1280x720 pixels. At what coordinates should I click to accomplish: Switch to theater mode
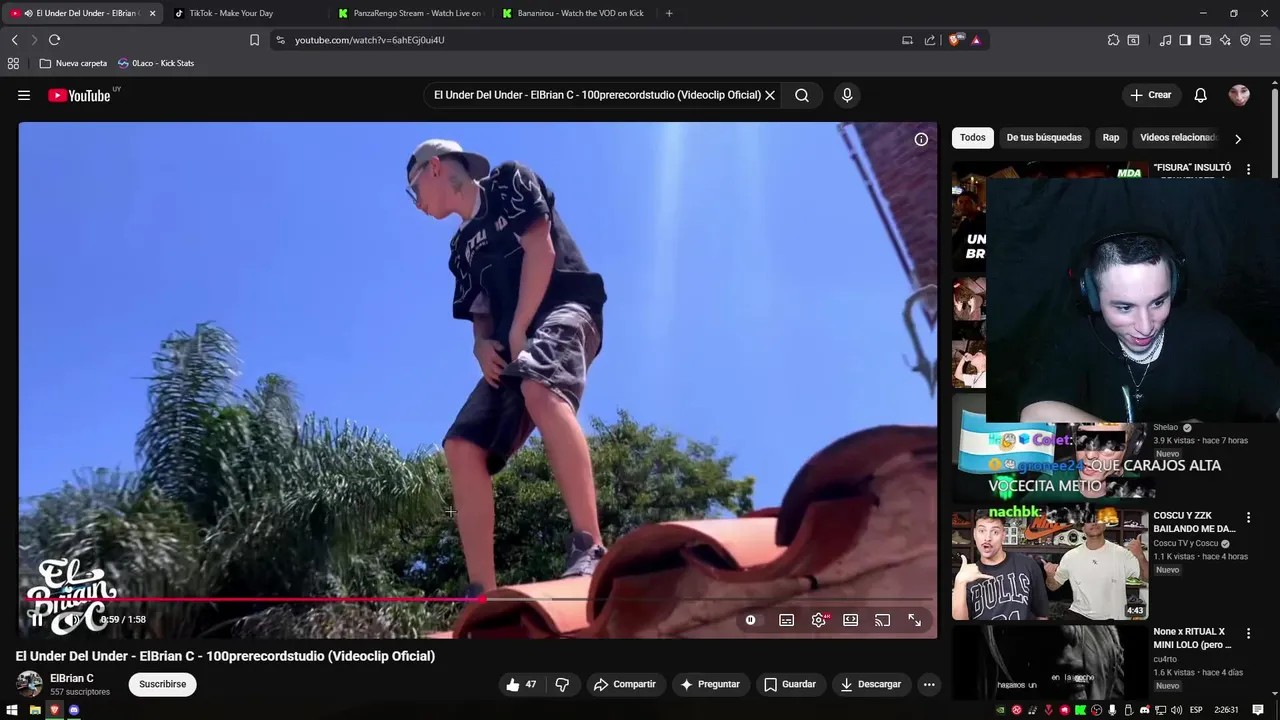coord(850,620)
